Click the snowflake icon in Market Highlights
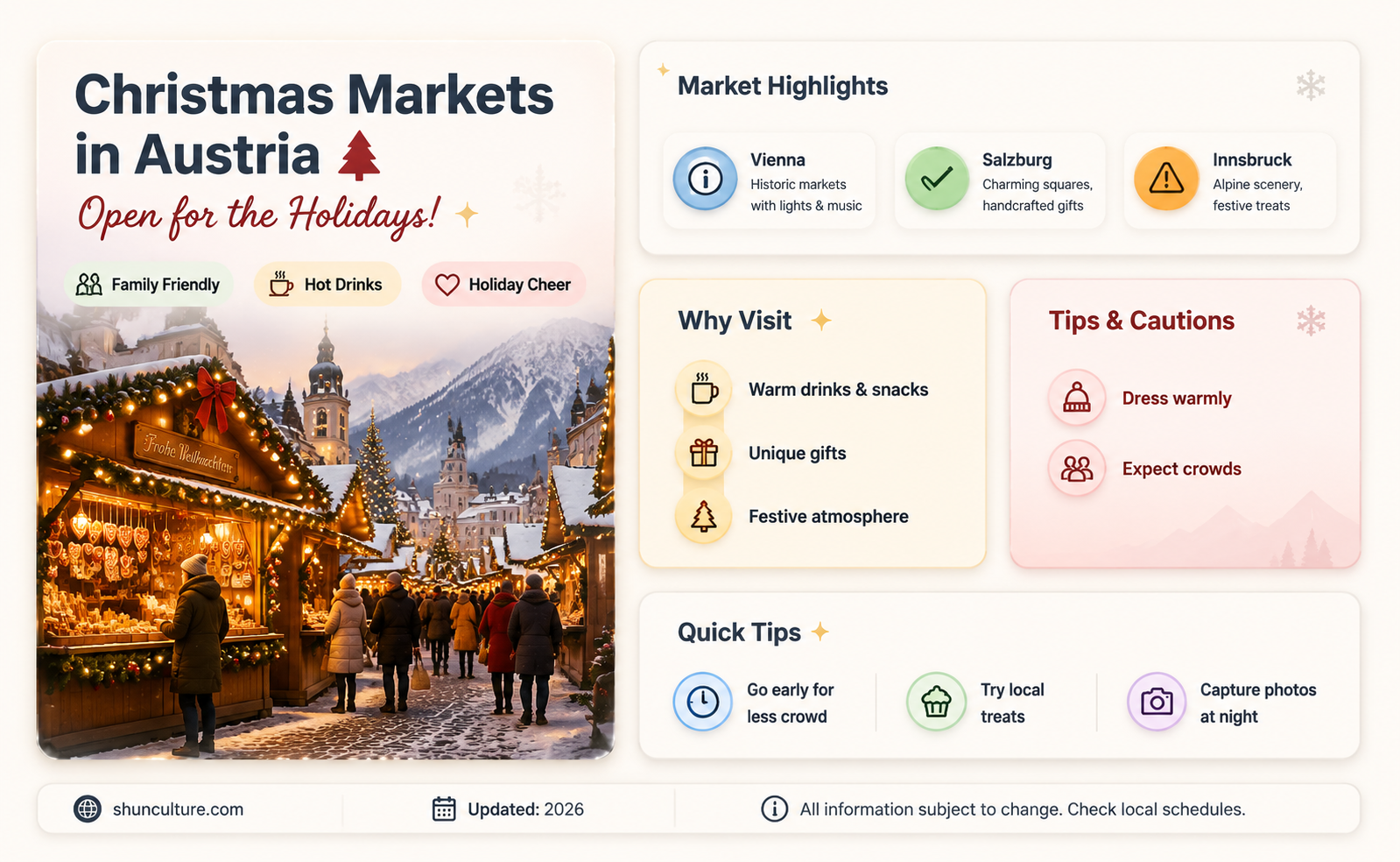The width and height of the screenshot is (1400, 862). (x=1311, y=86)
